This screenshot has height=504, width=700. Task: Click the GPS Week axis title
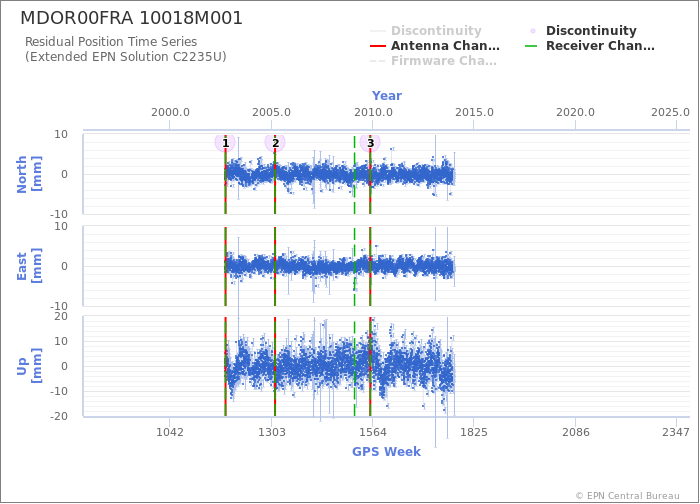(x=387, y=452)
